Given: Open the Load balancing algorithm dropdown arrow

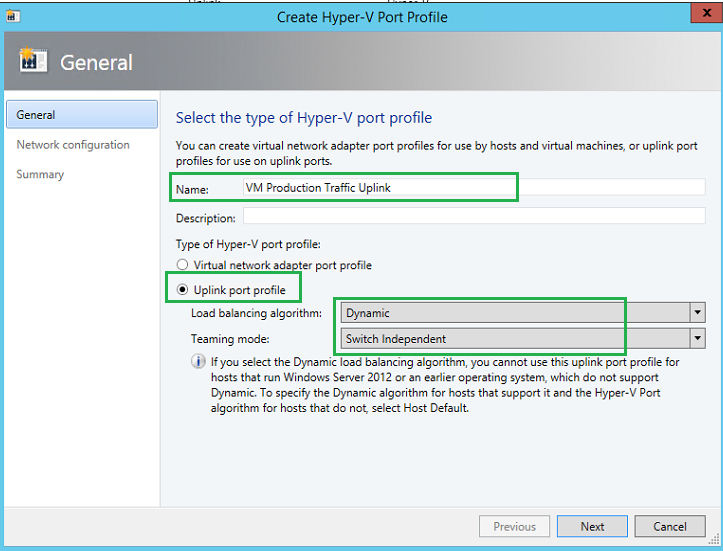Looking at the screenshot, I should click(698, 313).
